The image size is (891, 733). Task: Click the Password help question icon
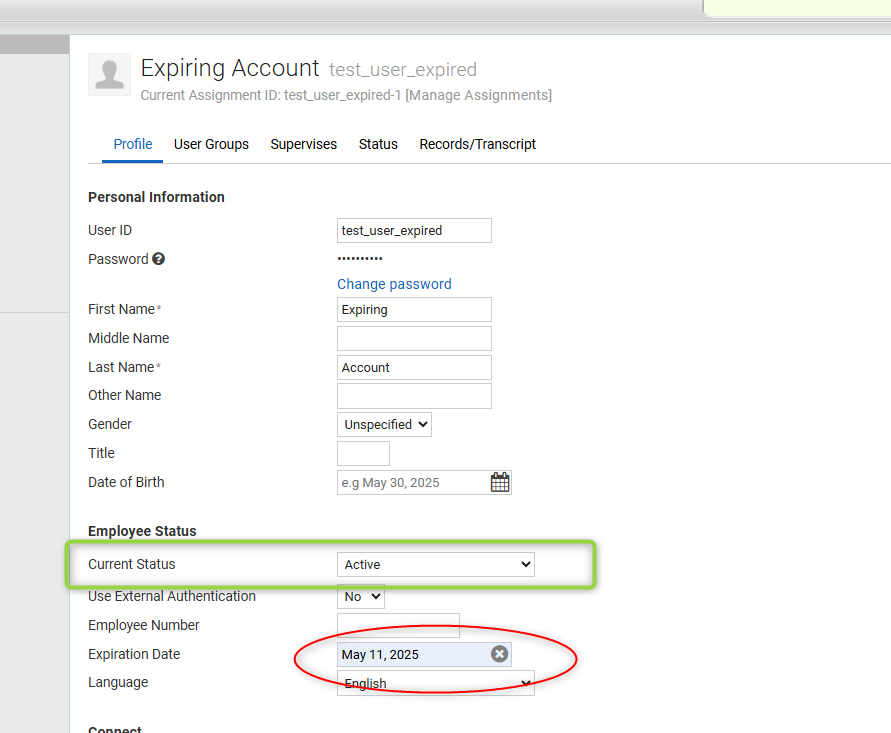tap(159, 259)
